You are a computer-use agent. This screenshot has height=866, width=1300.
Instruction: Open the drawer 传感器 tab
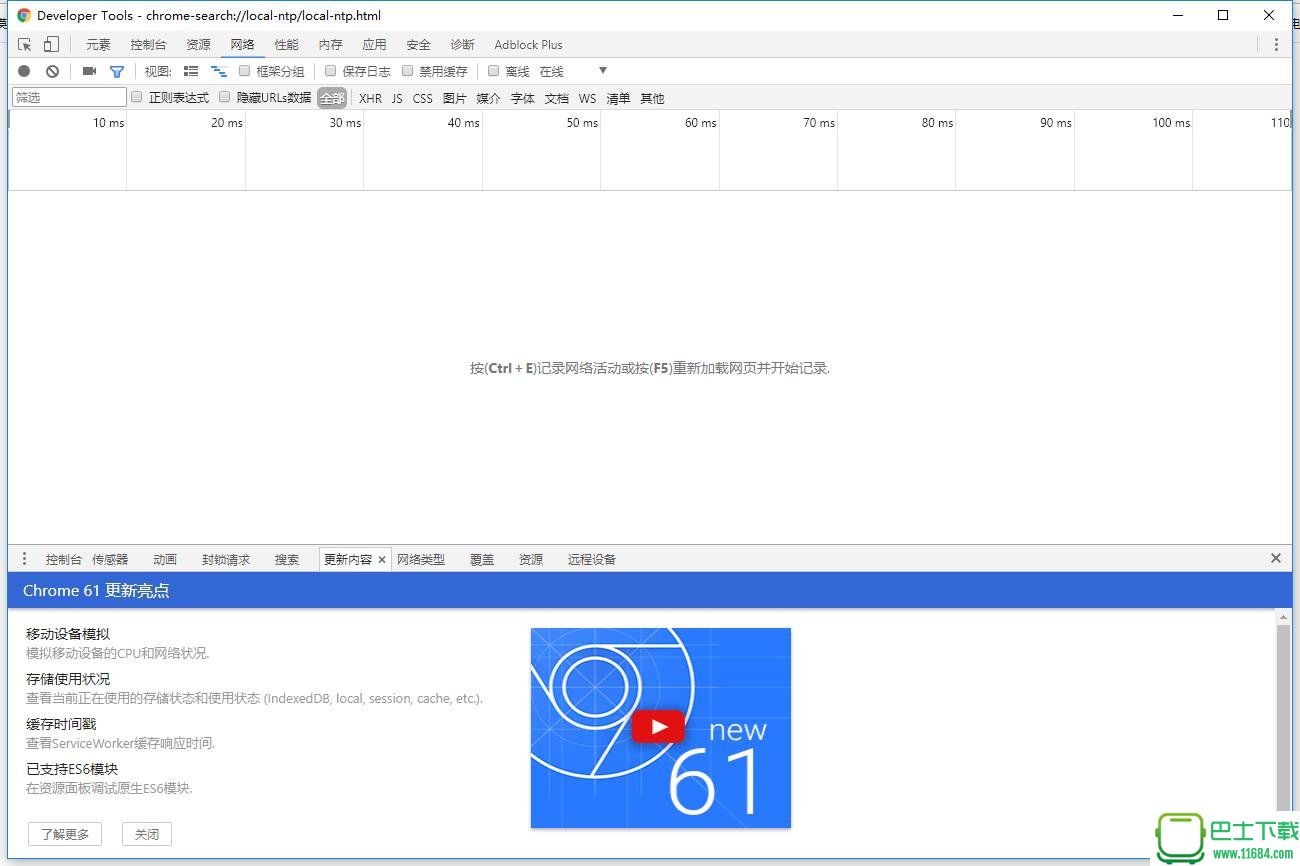click(x=110, y=560)
